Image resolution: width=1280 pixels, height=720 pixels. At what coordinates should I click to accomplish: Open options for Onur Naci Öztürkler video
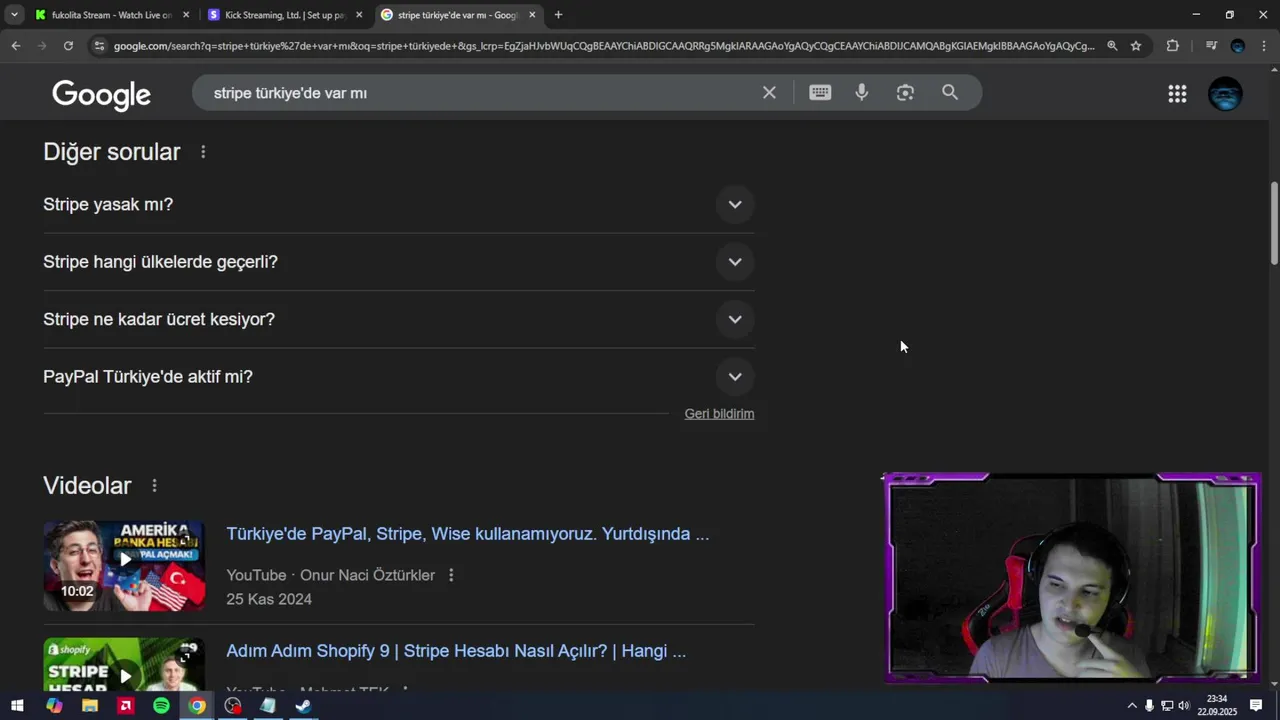click(451, 575)
